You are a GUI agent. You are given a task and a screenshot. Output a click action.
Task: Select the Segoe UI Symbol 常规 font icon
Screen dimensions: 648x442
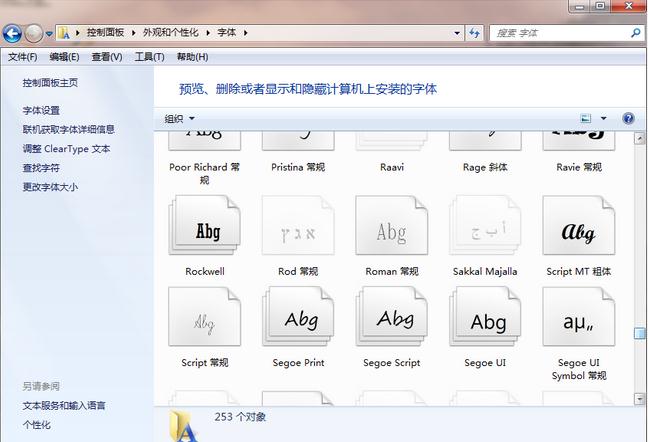click(x=579, y=316)
